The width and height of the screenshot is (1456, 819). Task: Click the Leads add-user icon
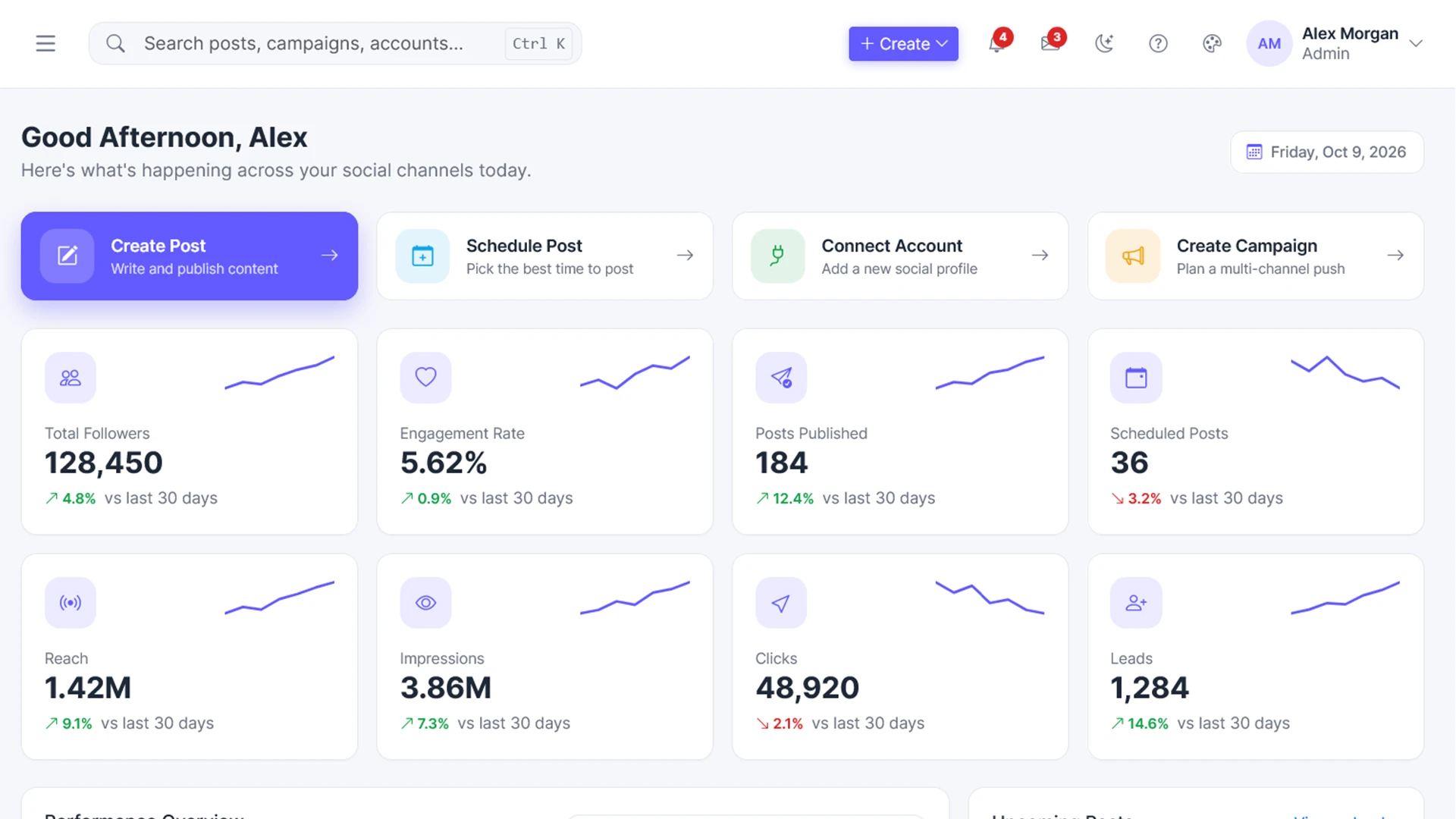(1136, 603)
